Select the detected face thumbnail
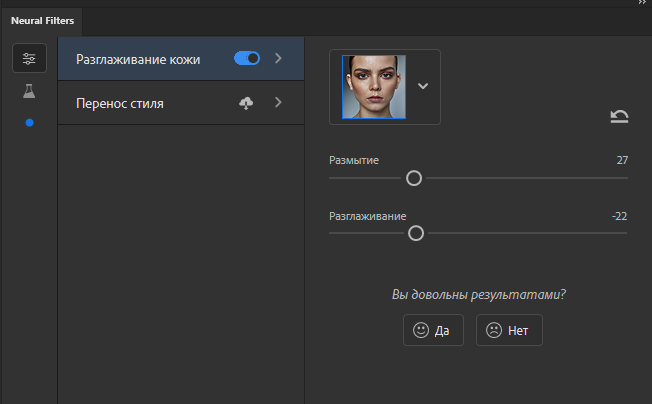Screen dimensions: 652x404 click(x=374, y=87)
